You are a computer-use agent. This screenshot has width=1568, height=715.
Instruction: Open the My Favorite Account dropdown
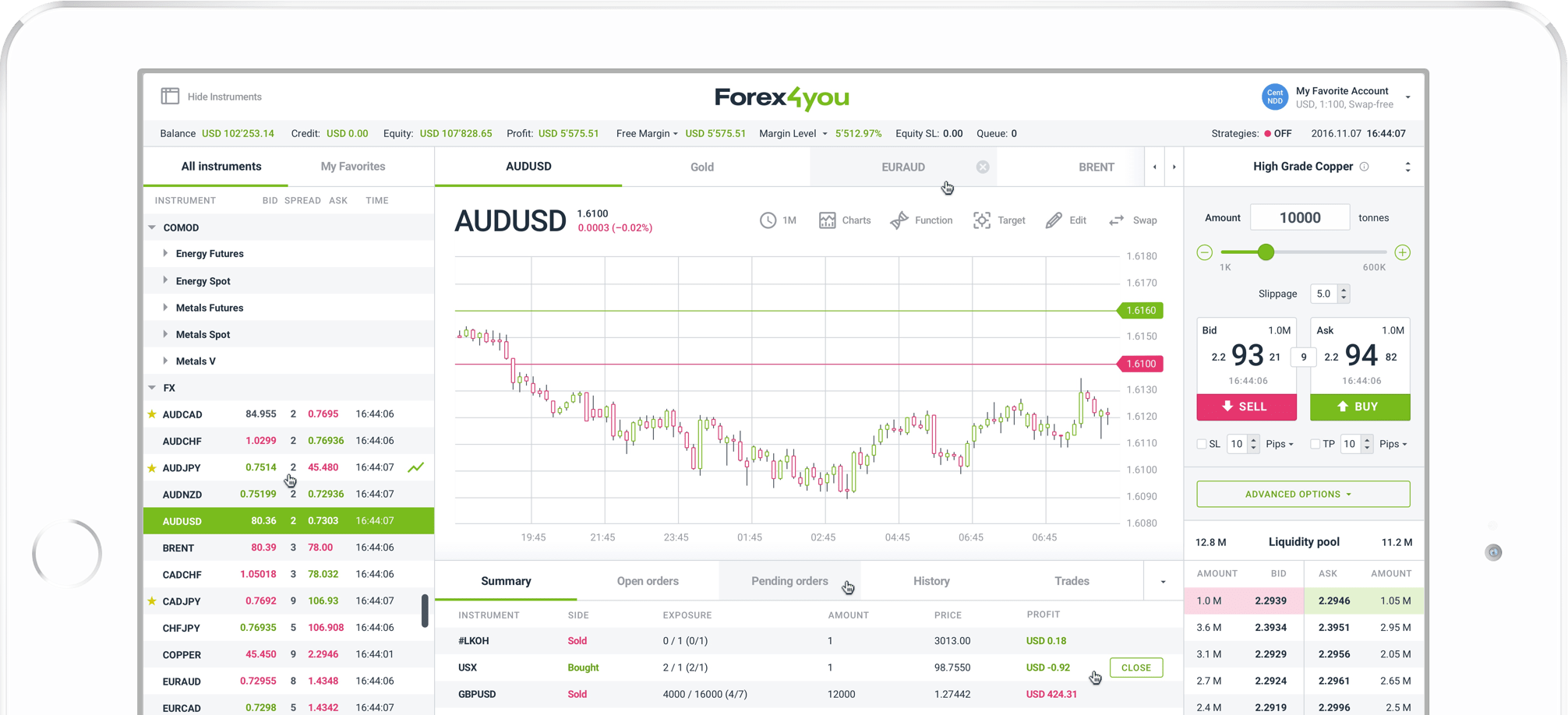pyautogui.click(x=1407, y=97)
